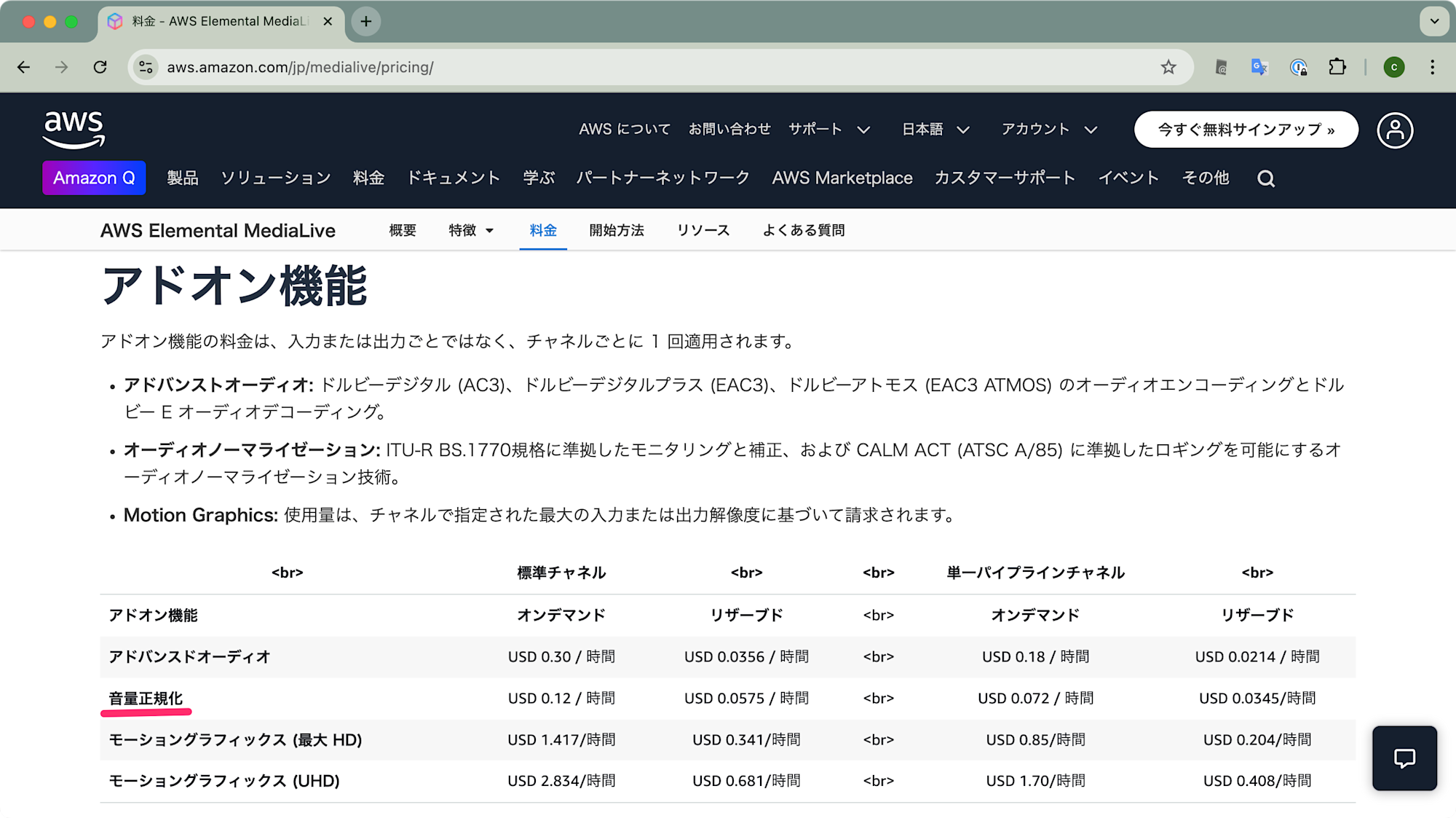Open the Amazon Q button
The image size is (1456, 818).
(94, 178)
